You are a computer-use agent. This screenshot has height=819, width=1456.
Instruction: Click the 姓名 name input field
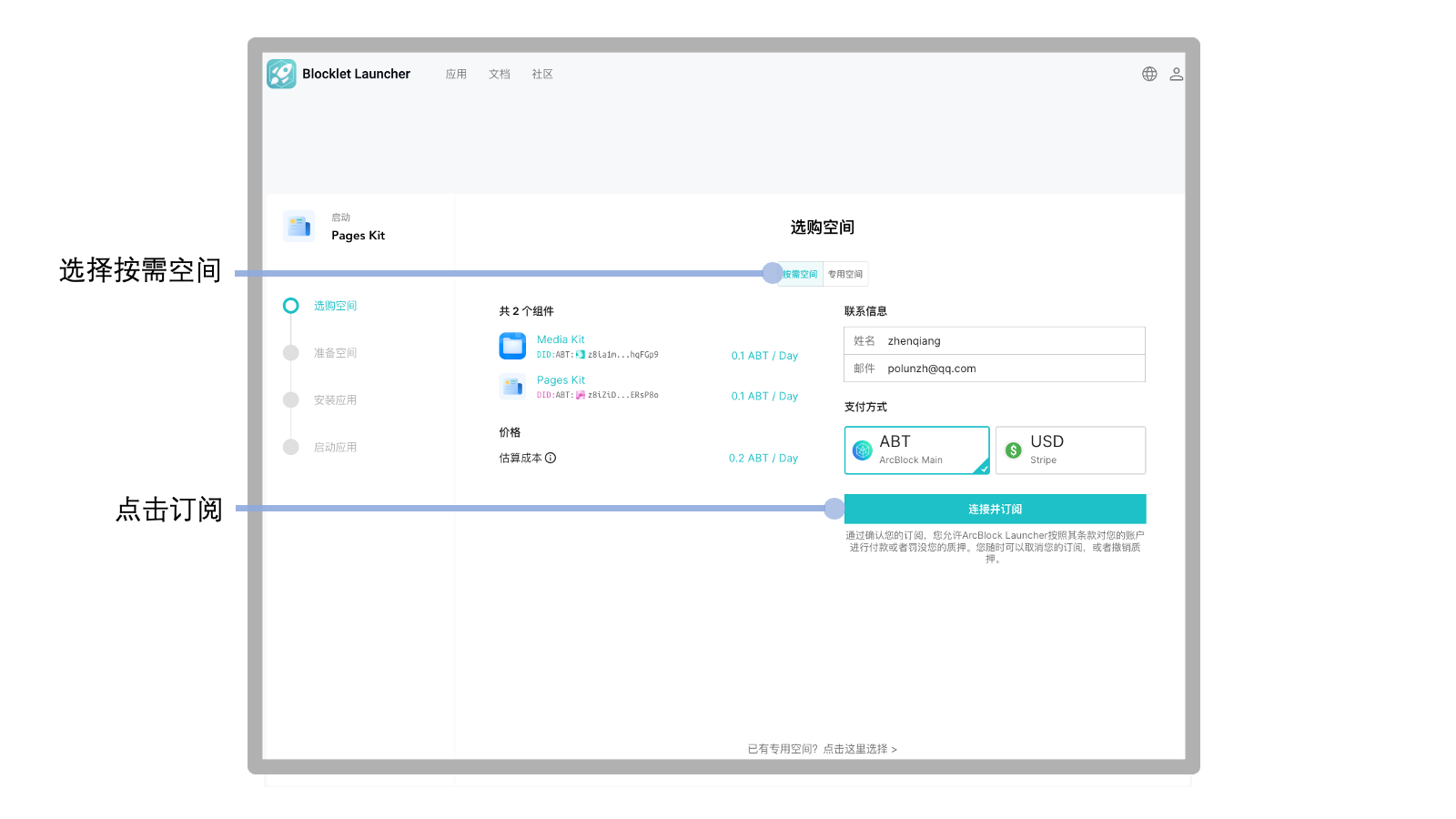(x=1010, y=341)
